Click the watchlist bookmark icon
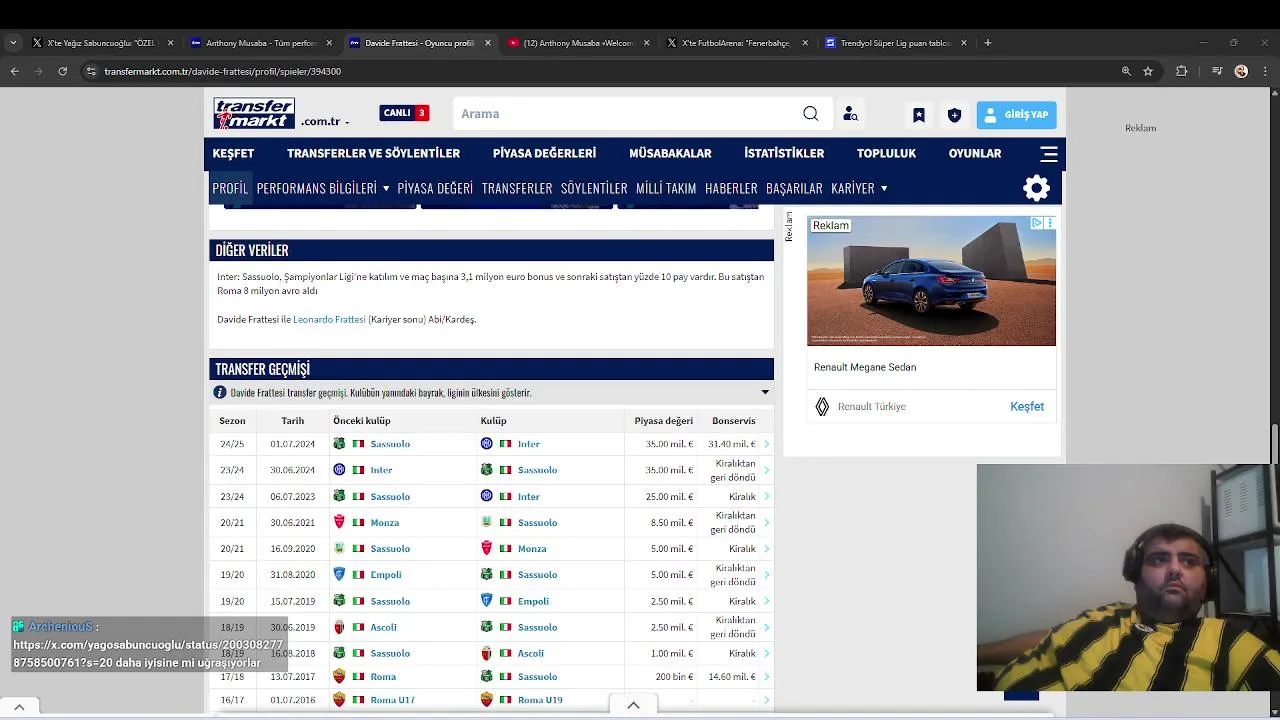 point(918,115)
